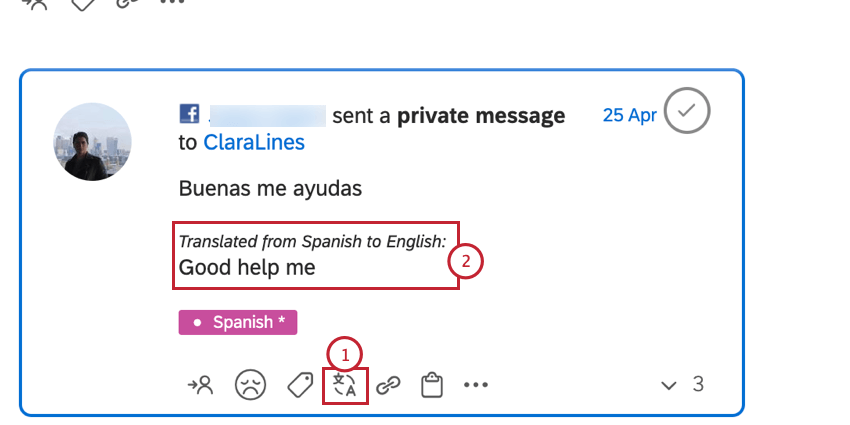The height and width of the screenshot is (425, 850).
Task: Click the Translated from Spanish to English label
Action: click(312, 242)
